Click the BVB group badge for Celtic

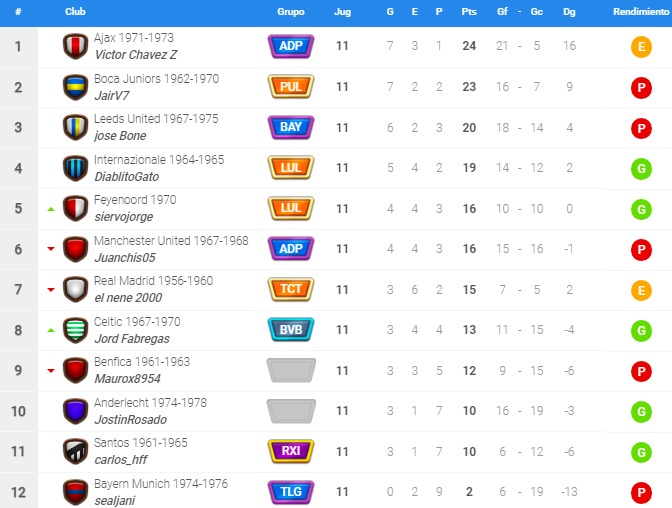(x=291, y=330)
